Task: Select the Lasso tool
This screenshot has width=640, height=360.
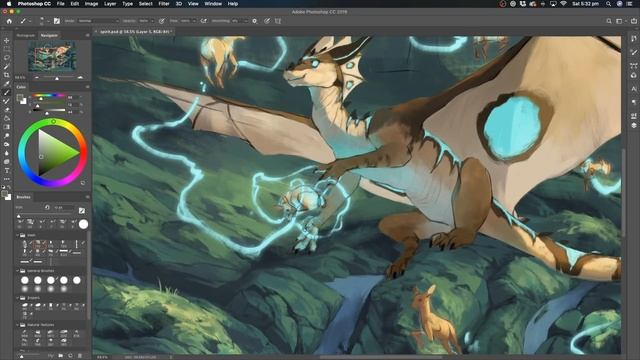Action: point(7,58)
